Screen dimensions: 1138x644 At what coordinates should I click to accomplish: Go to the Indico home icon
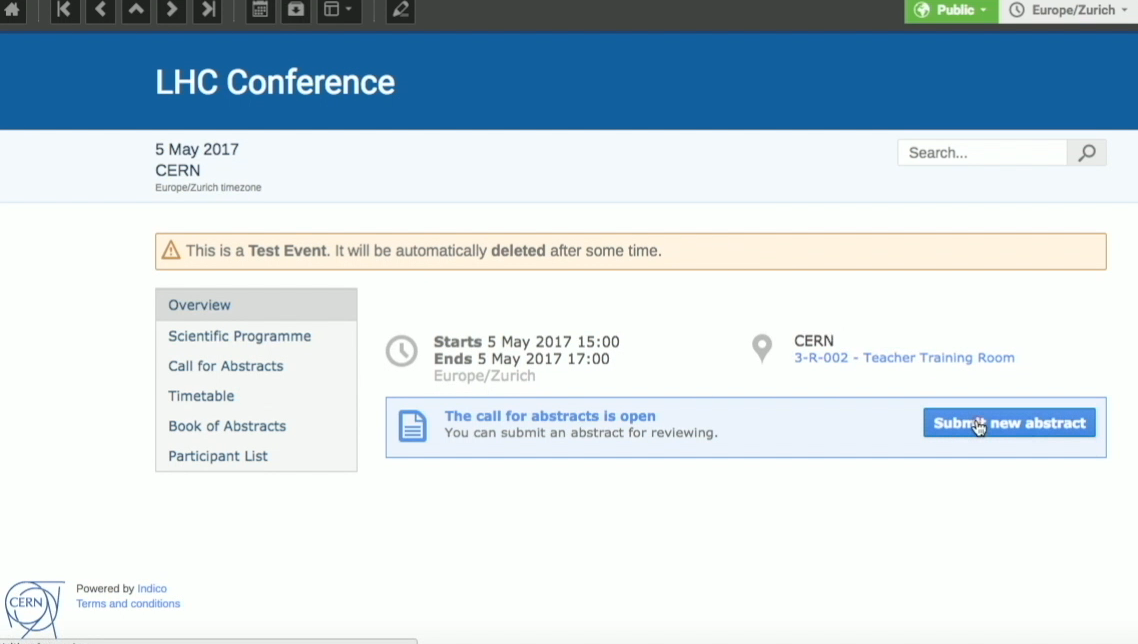12,10
